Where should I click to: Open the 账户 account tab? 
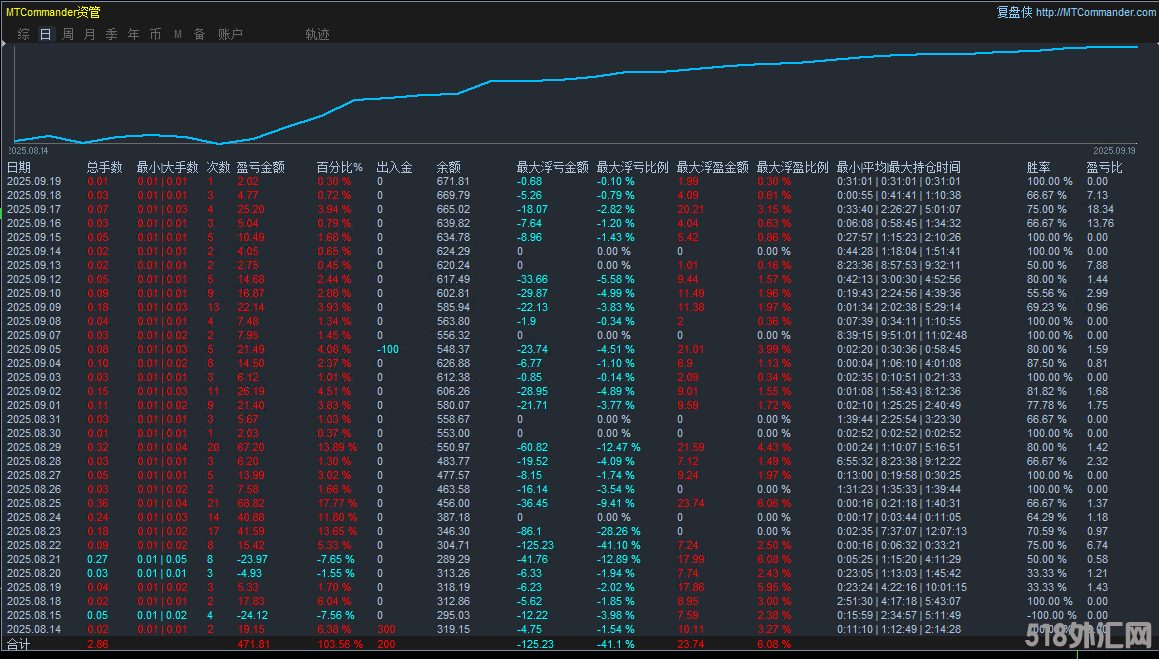[x=230, y=33]
